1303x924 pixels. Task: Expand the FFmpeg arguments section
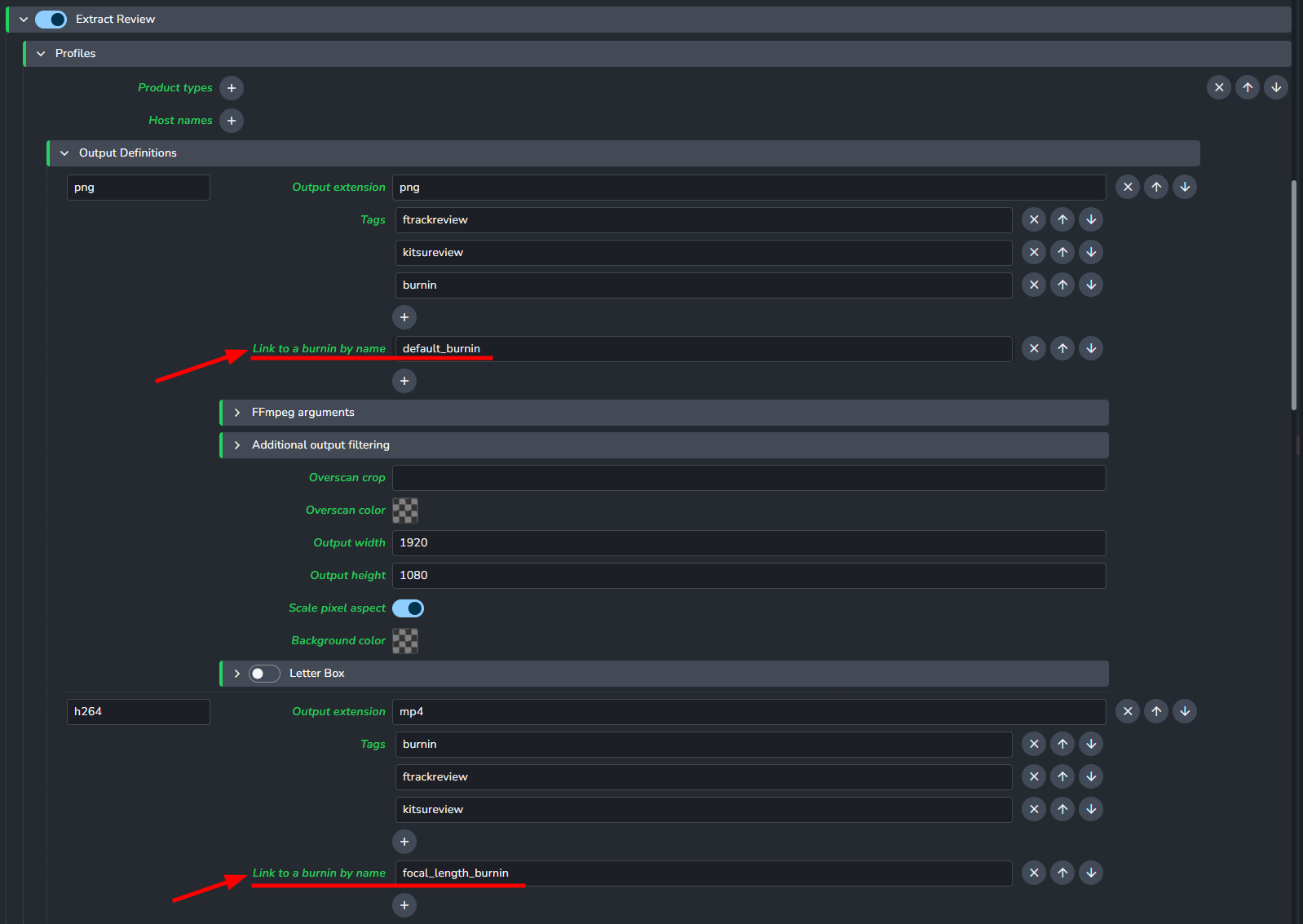click(x=237, y=413)
